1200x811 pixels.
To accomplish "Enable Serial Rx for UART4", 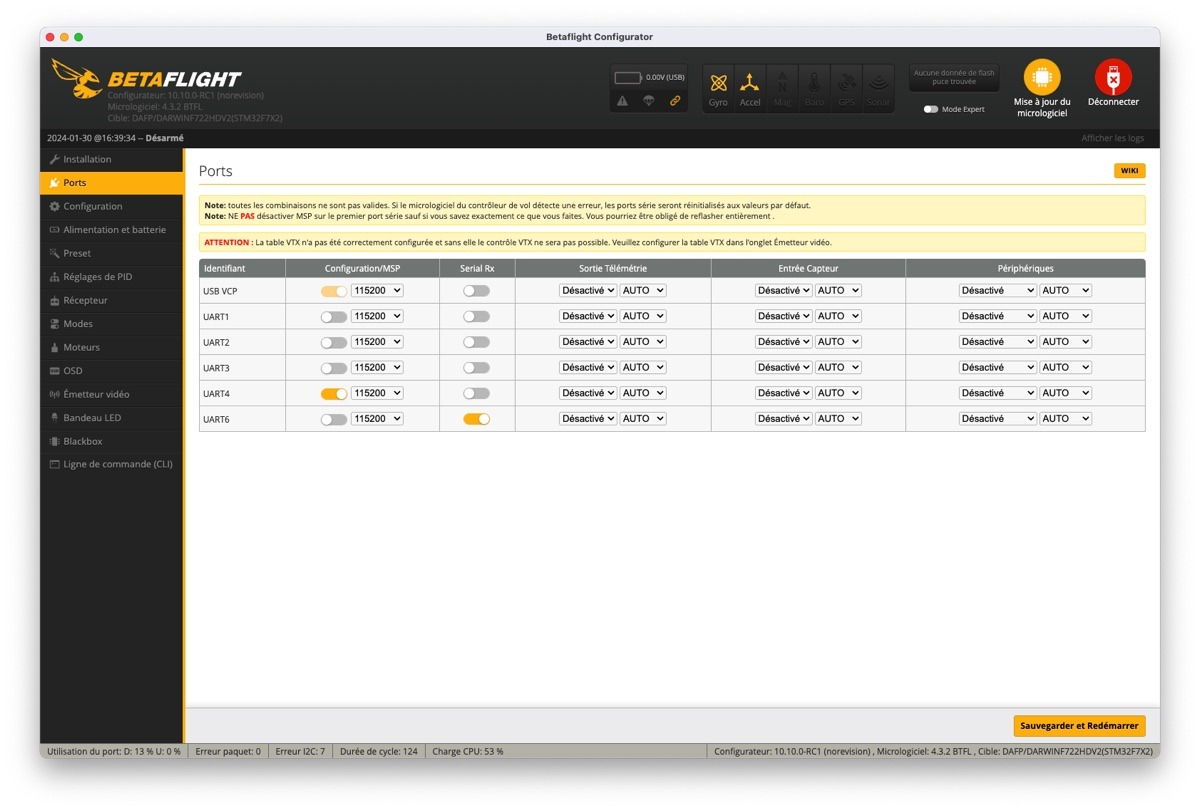I will (x=477, y=394).
